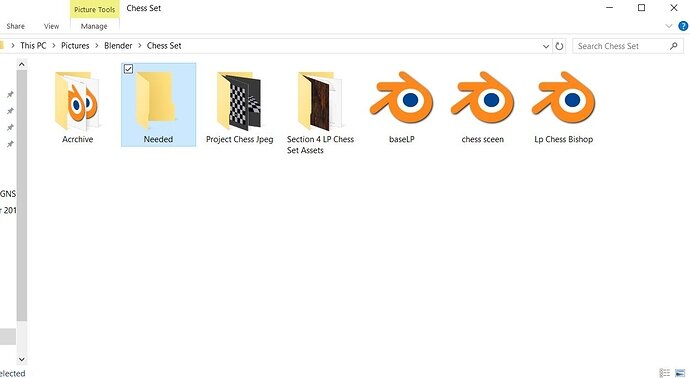
Task: Click the chess sceen file name label
Action: point(483,139)
